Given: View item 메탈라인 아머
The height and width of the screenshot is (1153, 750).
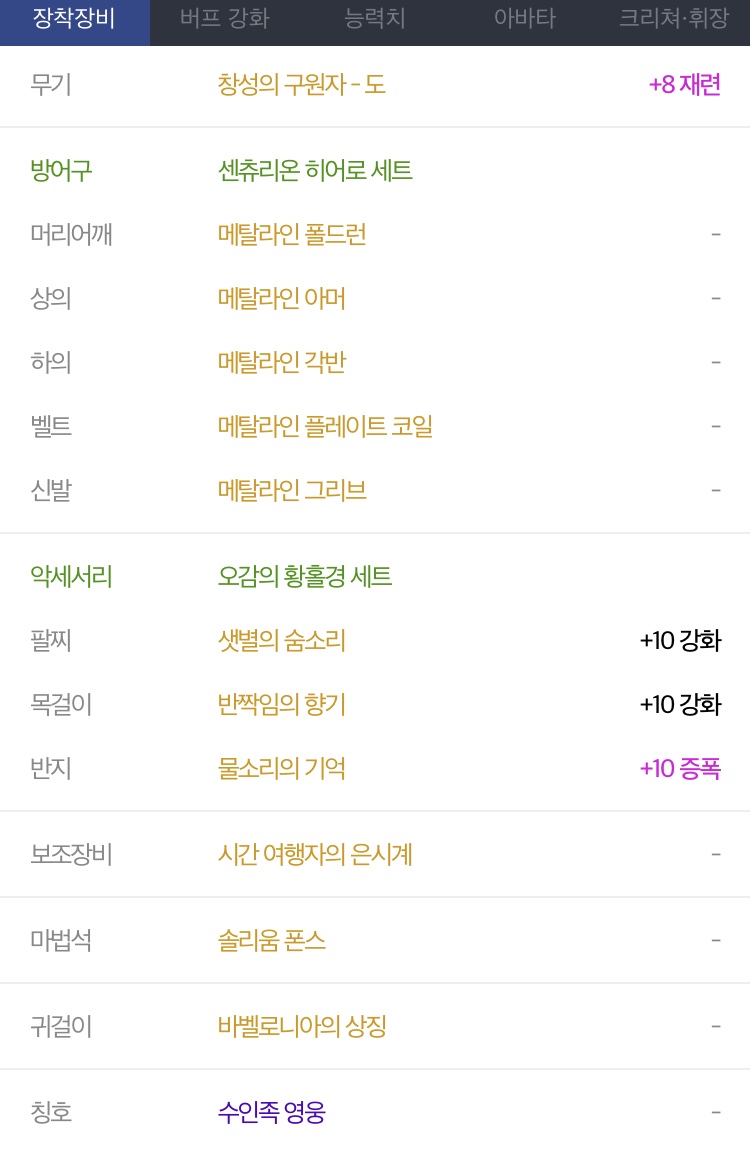Looking at the screenshot, I should tap(282, 299).
